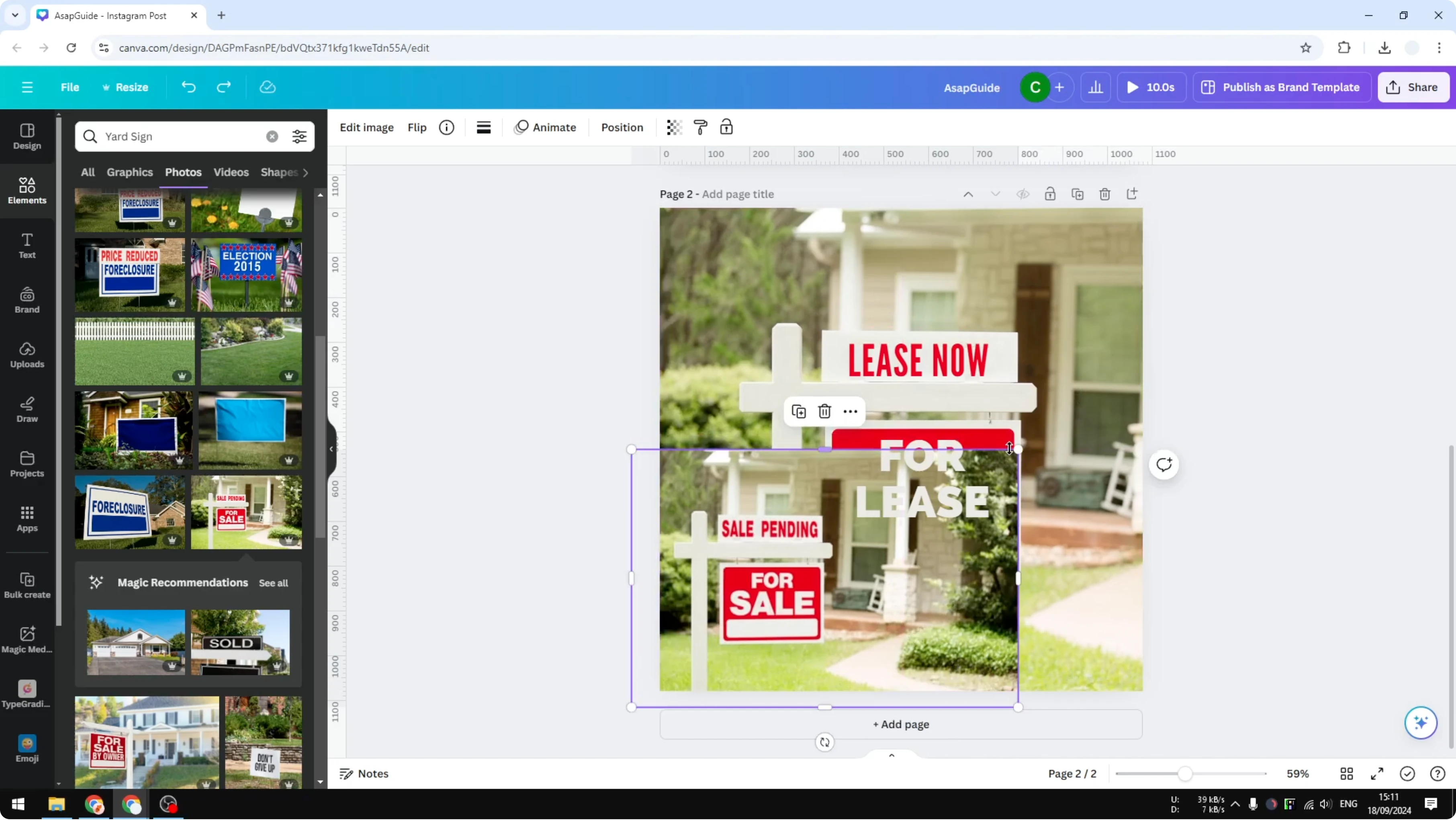The width and height of the screenshot is (1456, 820).
Task: Open the Position panel
Action: pos(622,127)
